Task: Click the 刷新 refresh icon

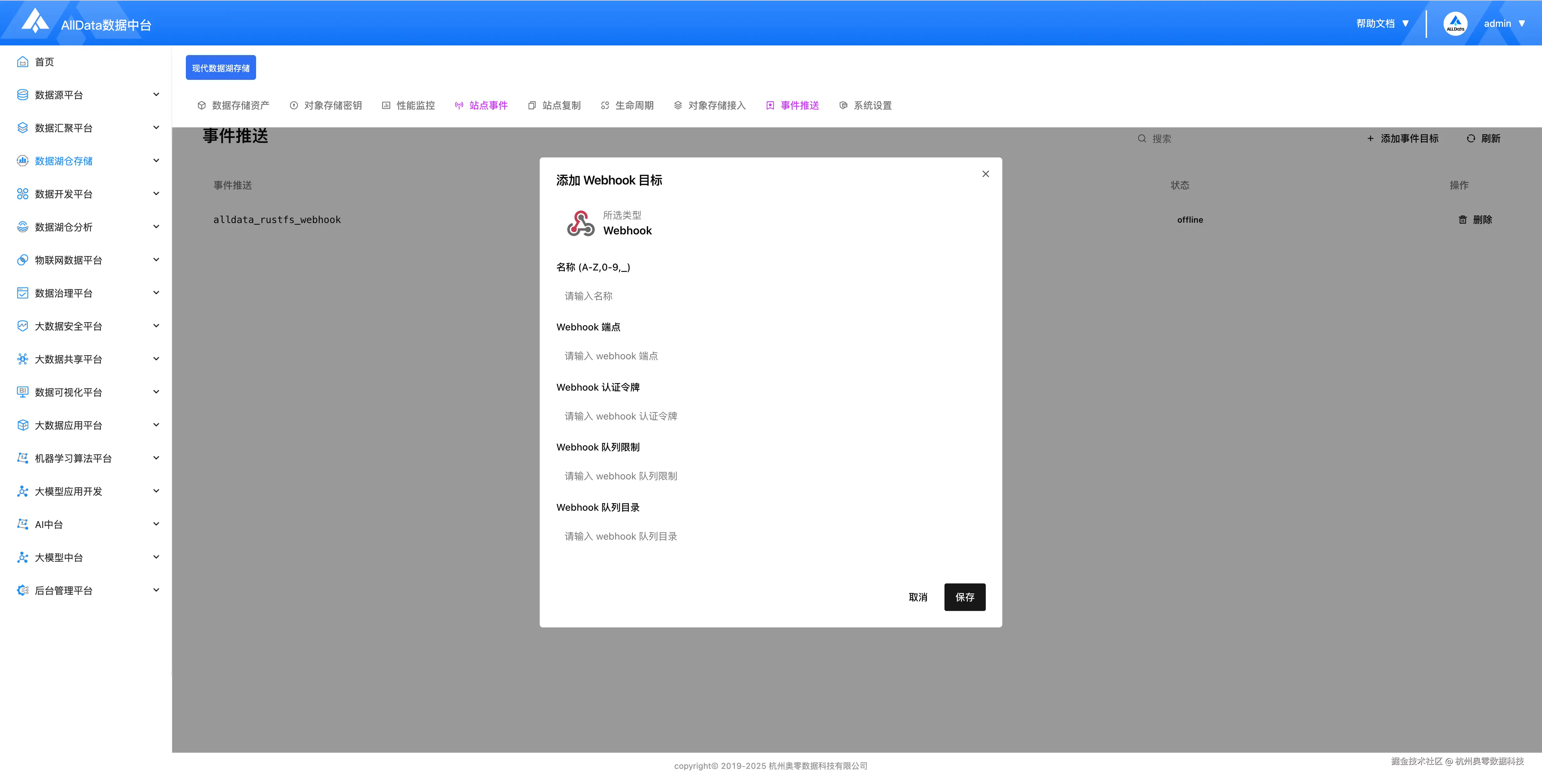Action: click(1472, 138)
